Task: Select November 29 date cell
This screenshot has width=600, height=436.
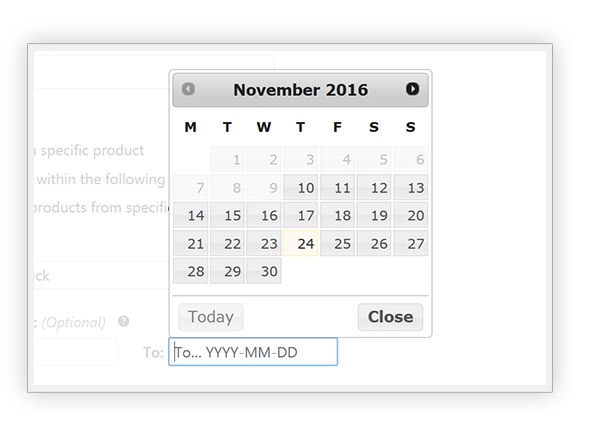Action: coord(227,271)
